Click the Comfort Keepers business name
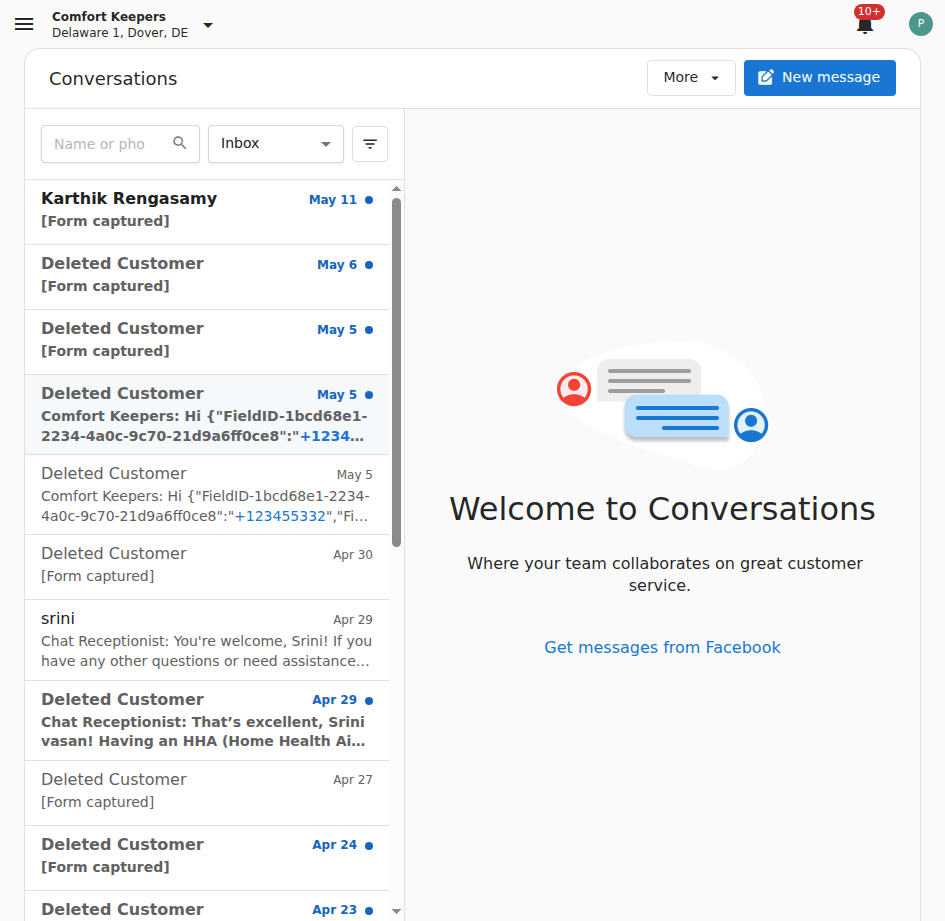 coord(108,16)
